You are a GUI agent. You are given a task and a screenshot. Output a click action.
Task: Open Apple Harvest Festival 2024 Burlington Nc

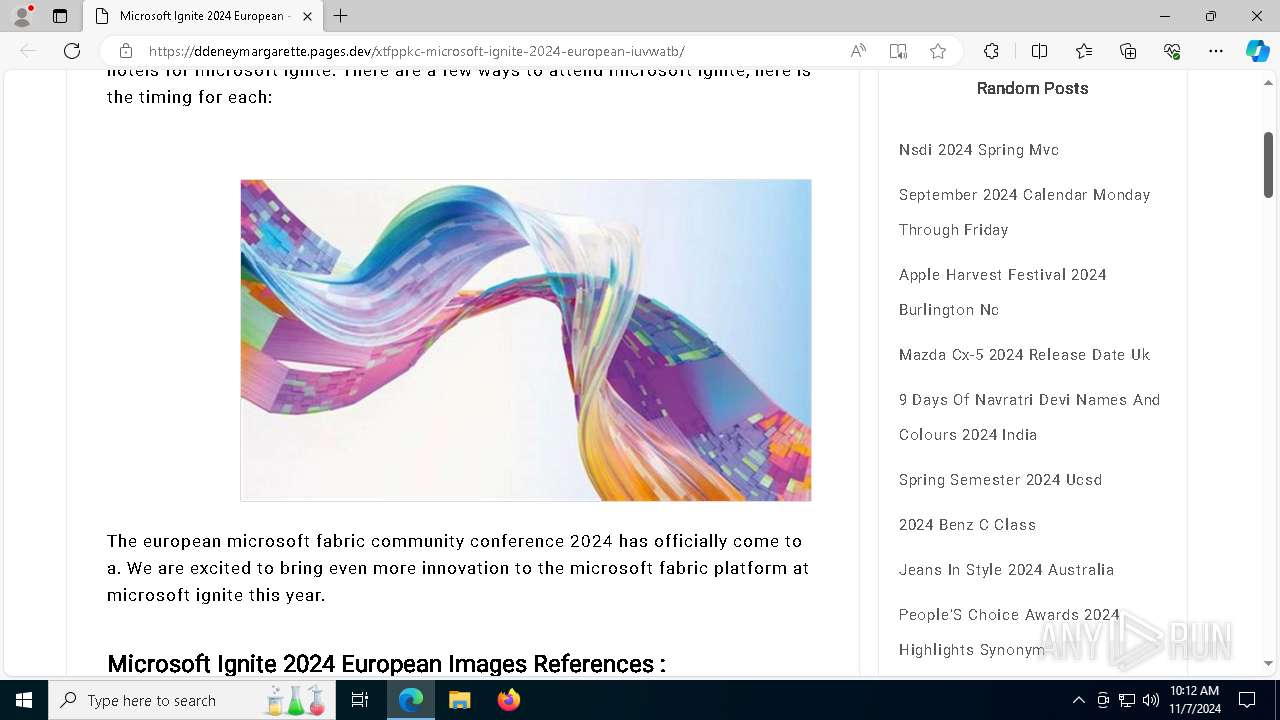coord(1002,292)
